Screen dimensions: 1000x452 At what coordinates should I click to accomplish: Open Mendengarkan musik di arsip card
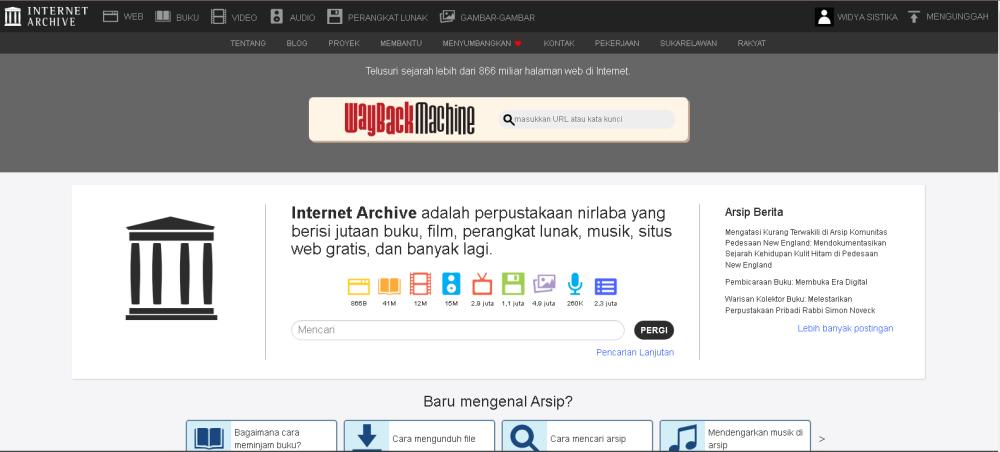click(735, 436)
